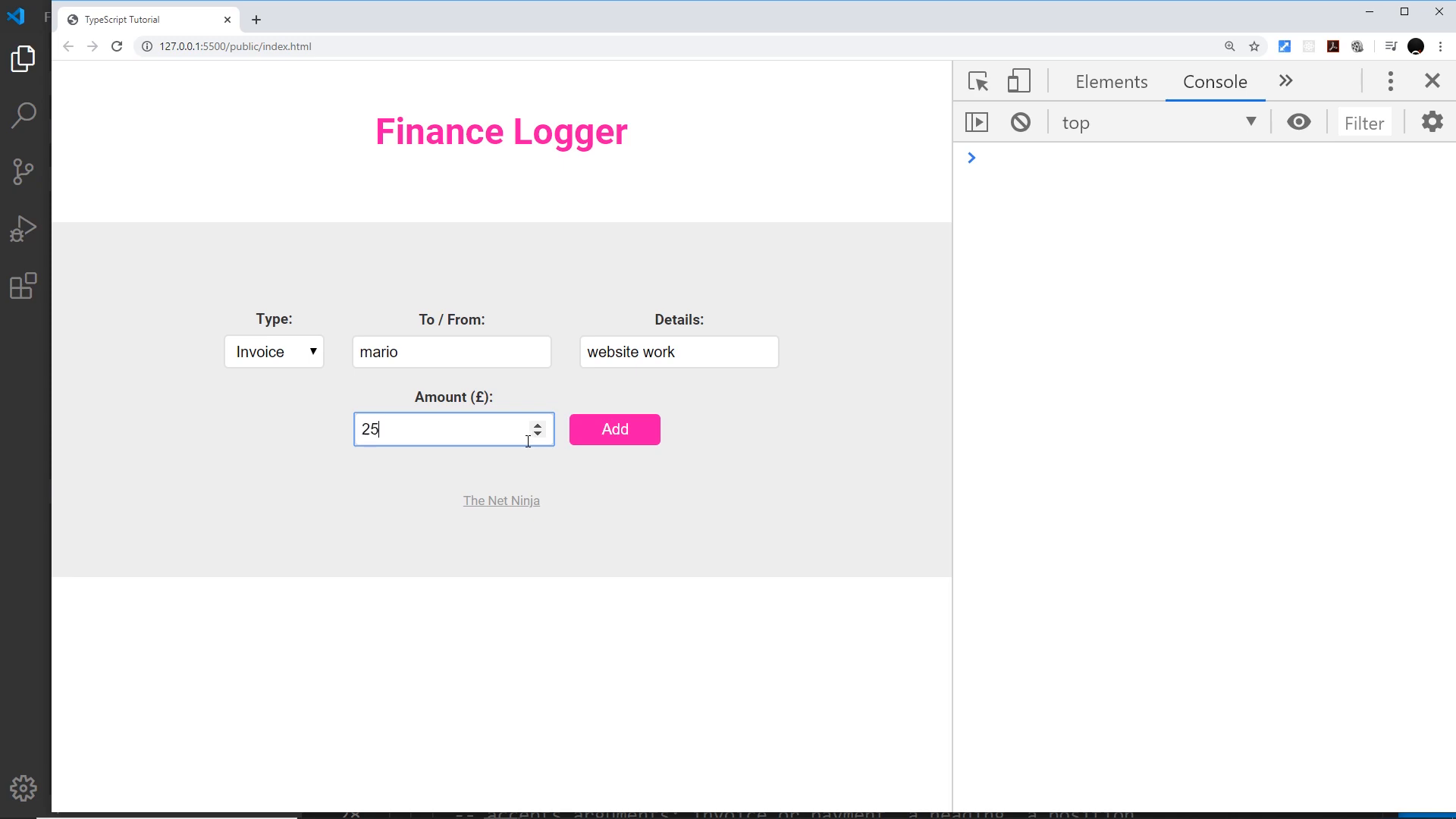
Task: Open DevTools customize three-dot menu
Action: tap(1390, 81)
